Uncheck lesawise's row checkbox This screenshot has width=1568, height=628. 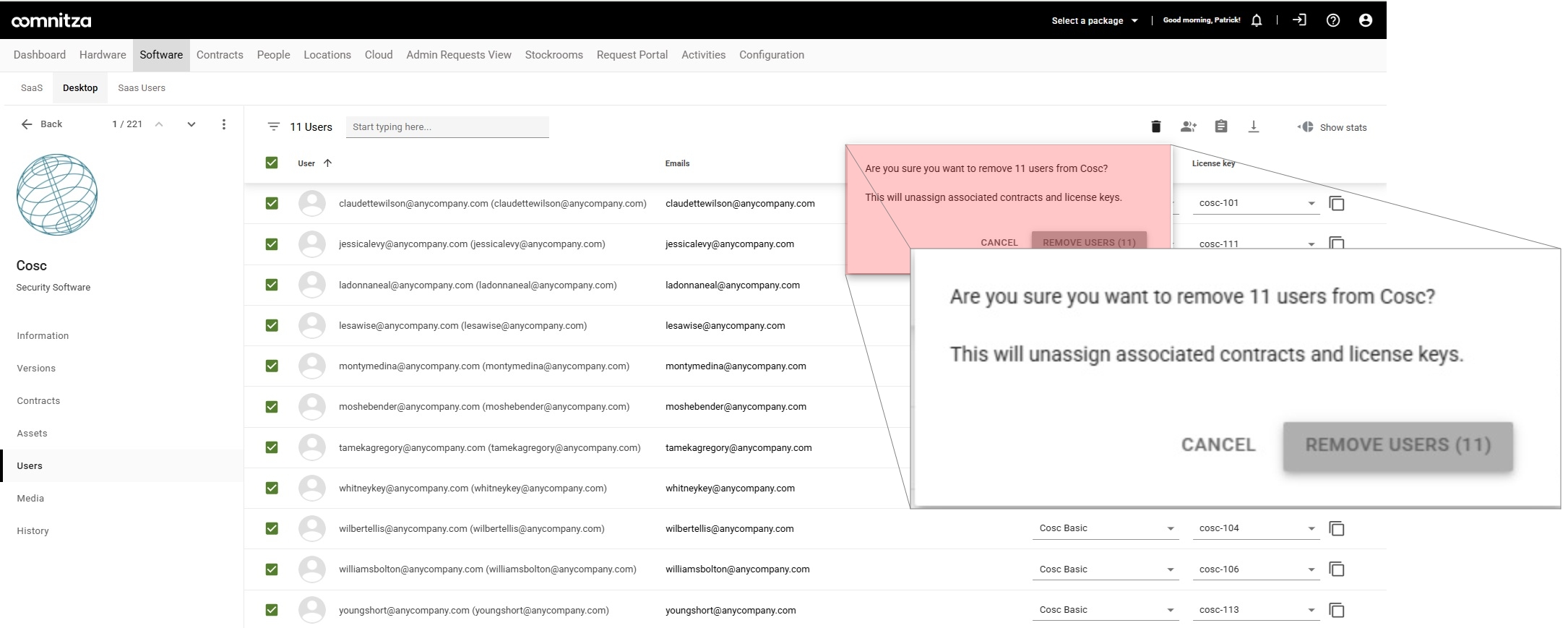tap(272, 325)
